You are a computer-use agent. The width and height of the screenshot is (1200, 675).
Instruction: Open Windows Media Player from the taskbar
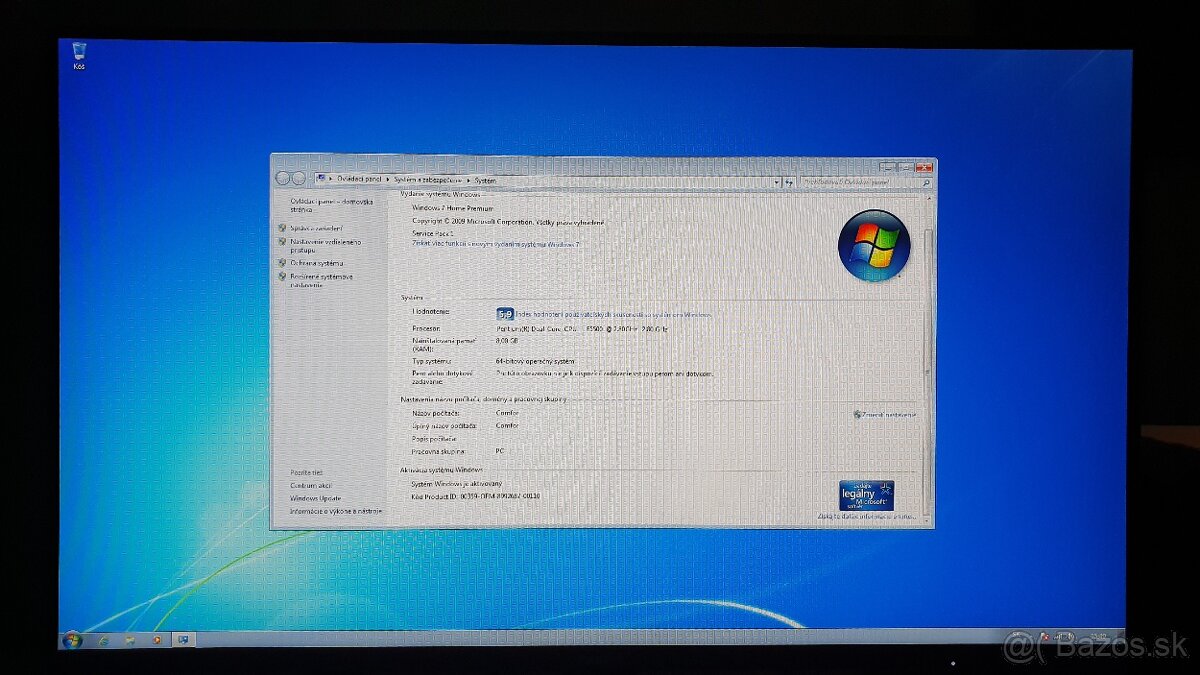click(x=156, y=639)
